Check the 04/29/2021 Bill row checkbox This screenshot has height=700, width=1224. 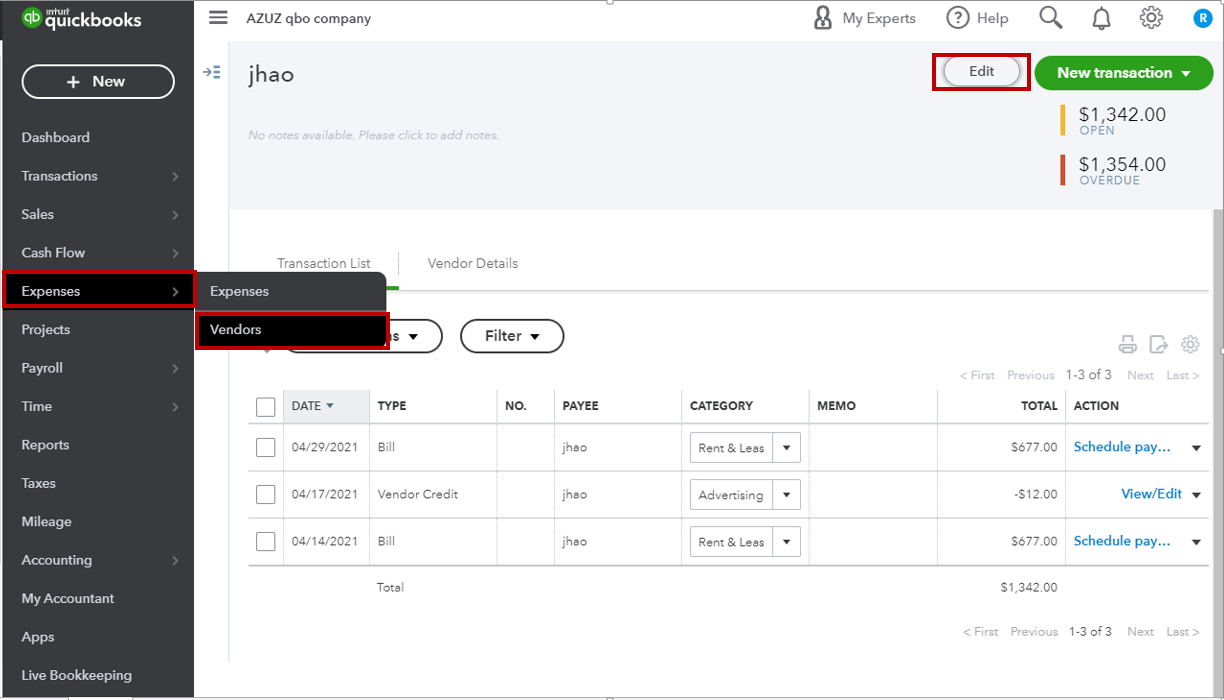pos(265,447)
